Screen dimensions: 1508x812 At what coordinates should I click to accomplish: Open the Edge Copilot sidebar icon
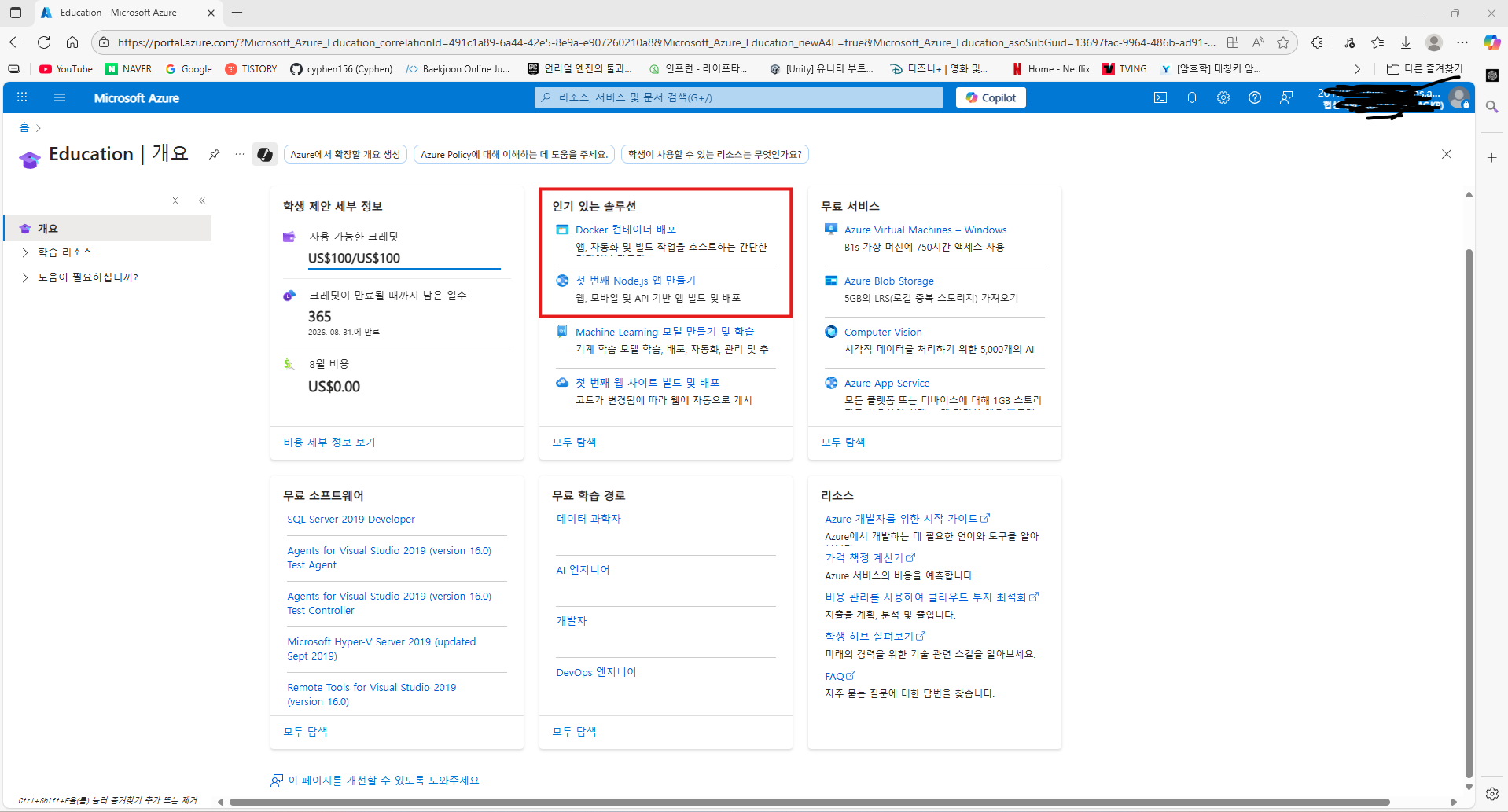pos(1491,42)
